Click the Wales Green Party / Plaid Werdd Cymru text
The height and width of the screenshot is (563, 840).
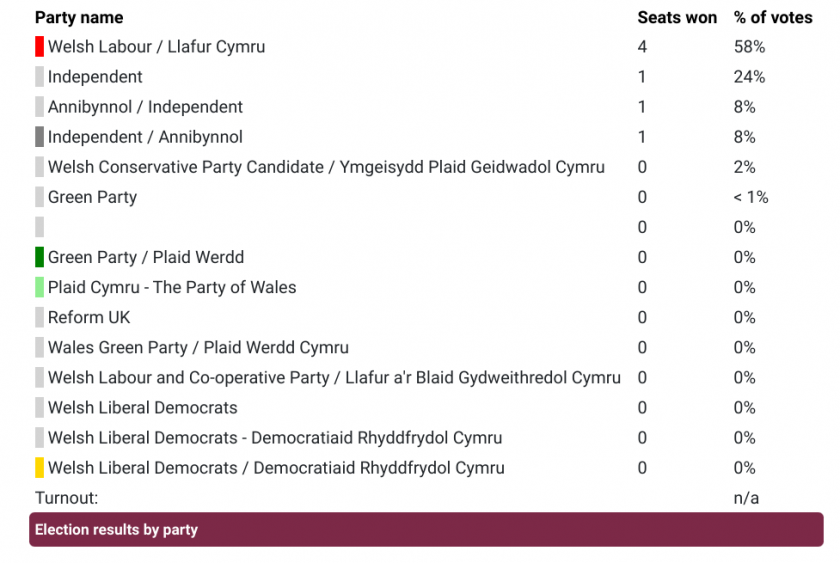pyautogui.click(x=198, y=348)
